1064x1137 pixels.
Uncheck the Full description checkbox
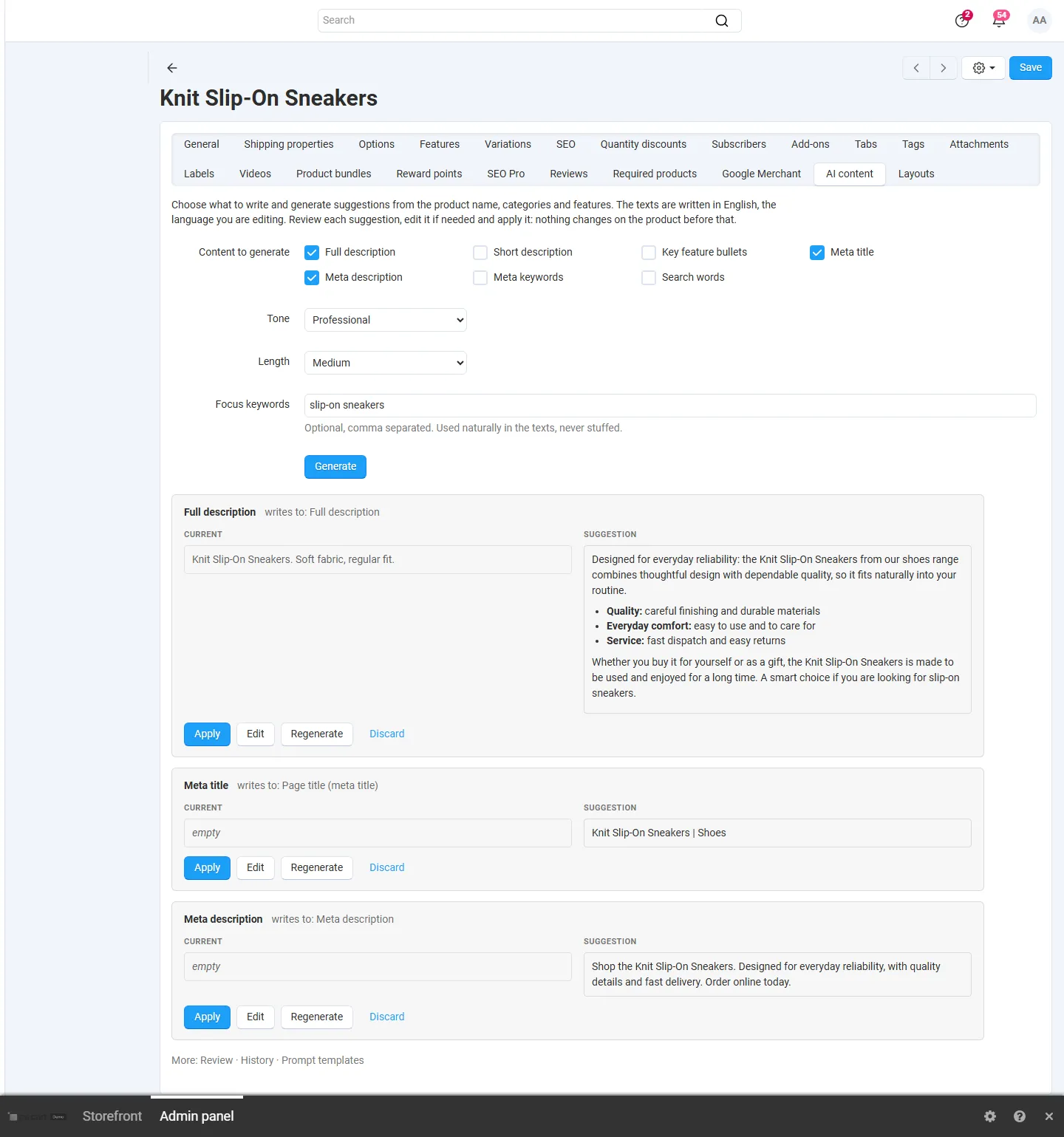tap(312, 253)
